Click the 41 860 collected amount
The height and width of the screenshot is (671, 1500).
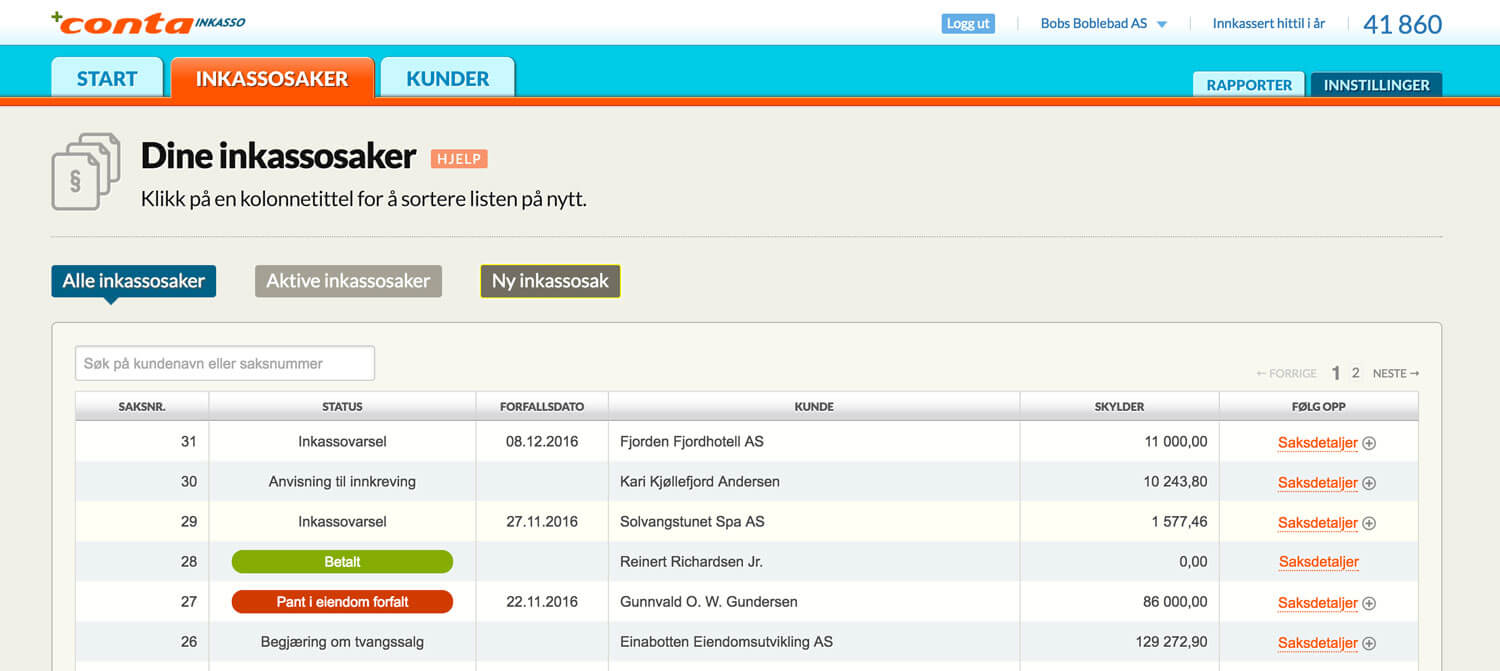pos(1402,24)
